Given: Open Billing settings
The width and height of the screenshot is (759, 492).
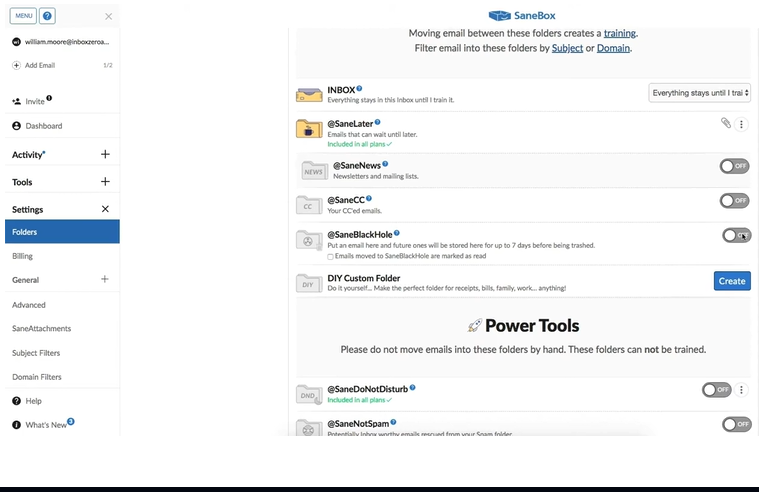Looking at the screenshot, I should pos(22,256).
